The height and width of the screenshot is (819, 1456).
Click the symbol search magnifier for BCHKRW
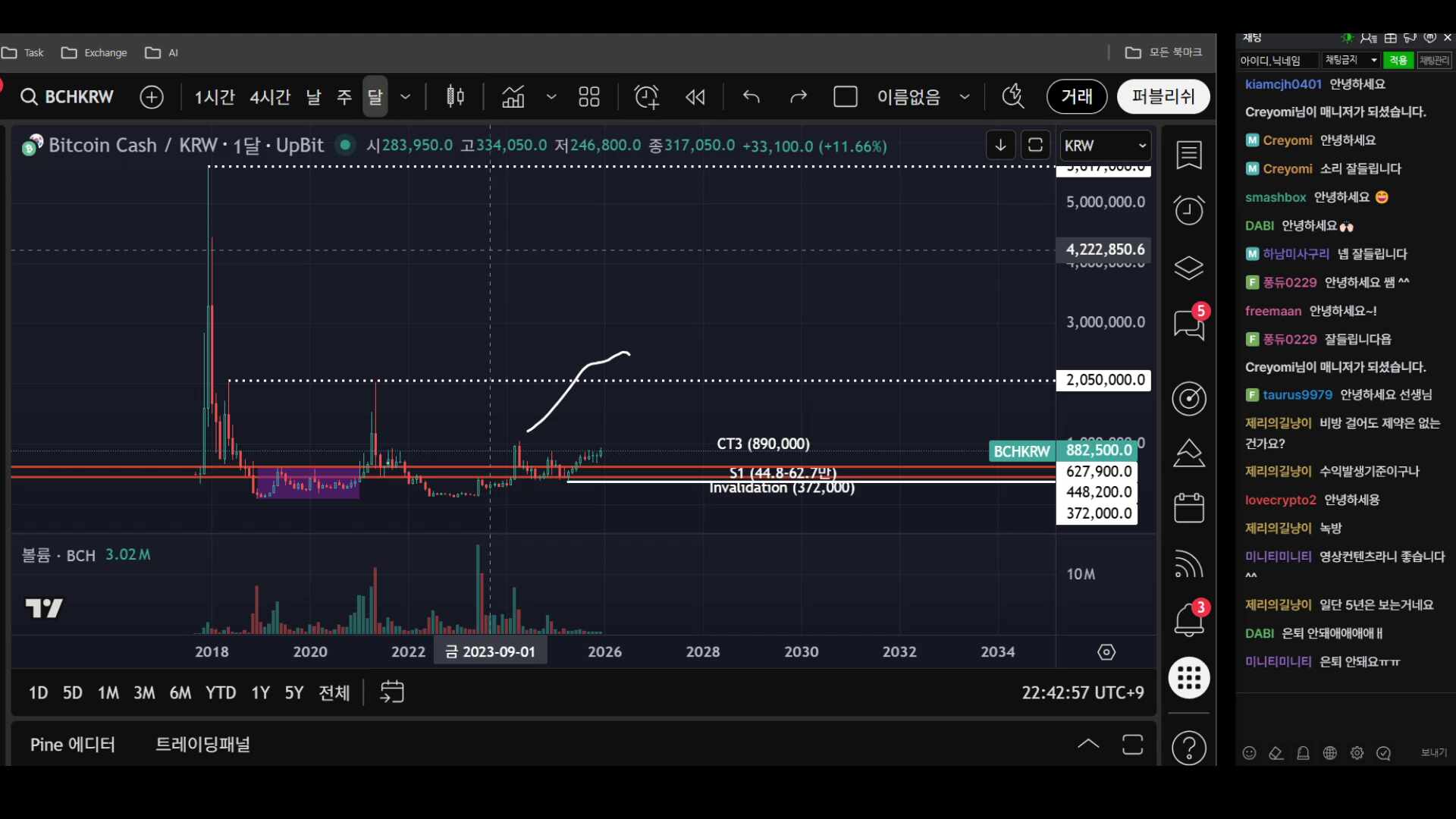pos(29,96)
